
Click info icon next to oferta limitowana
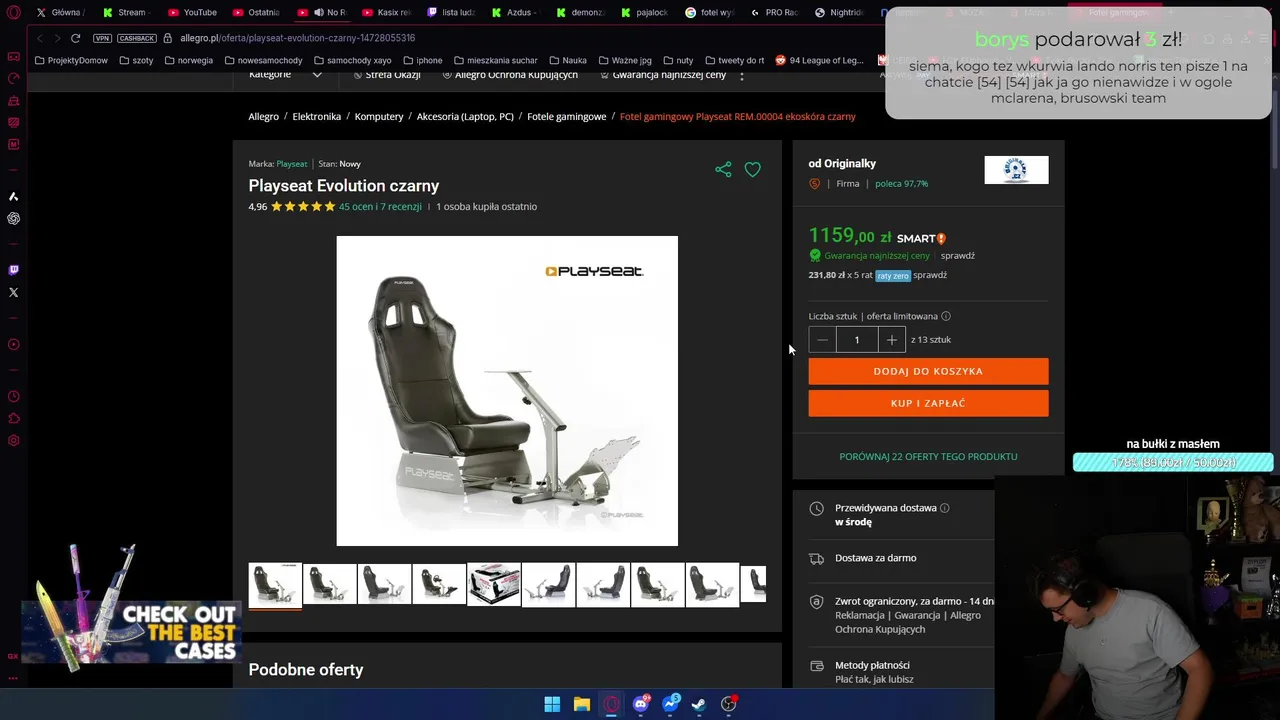tap(946, 316)
